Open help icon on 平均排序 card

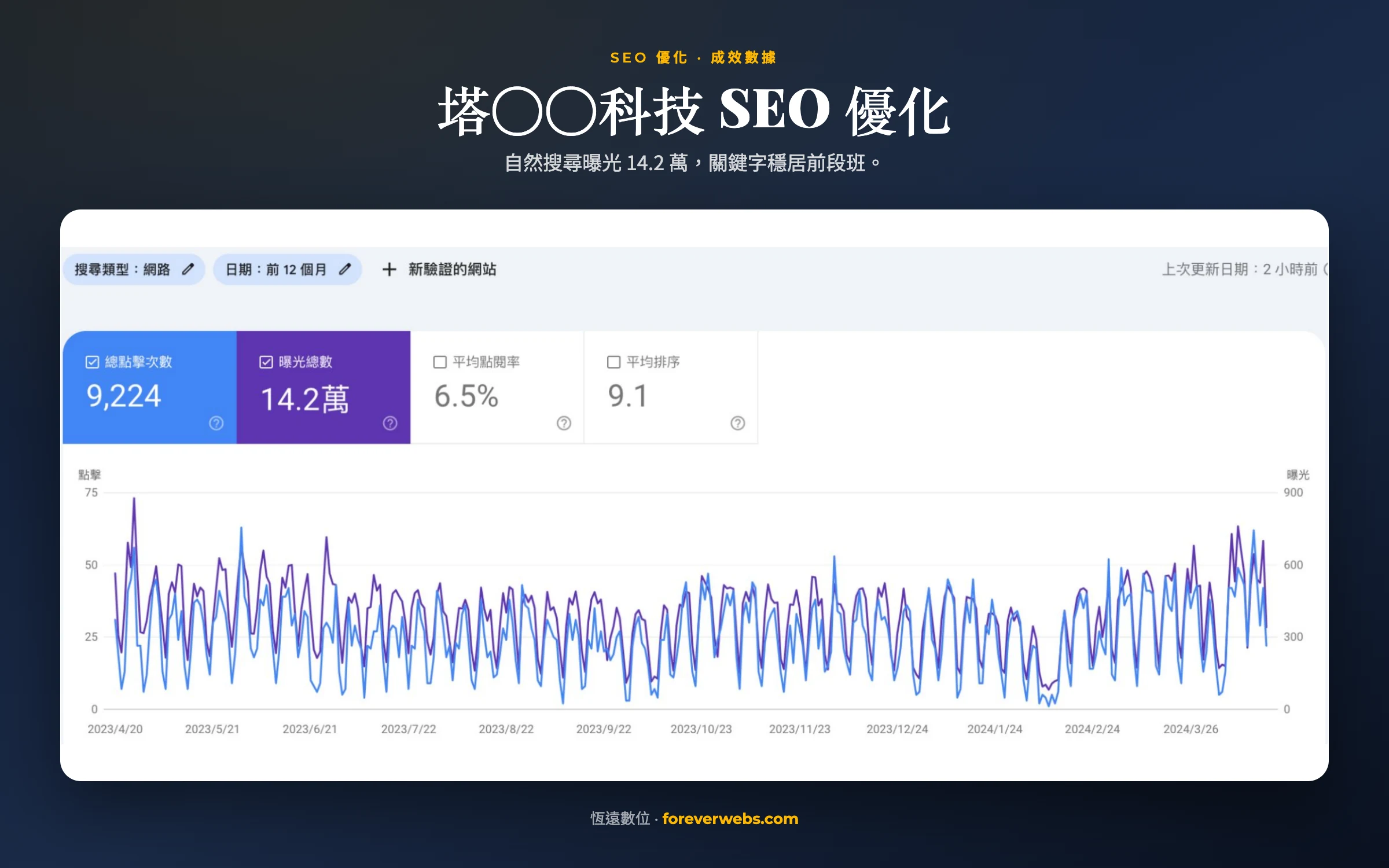coord(737,423)
